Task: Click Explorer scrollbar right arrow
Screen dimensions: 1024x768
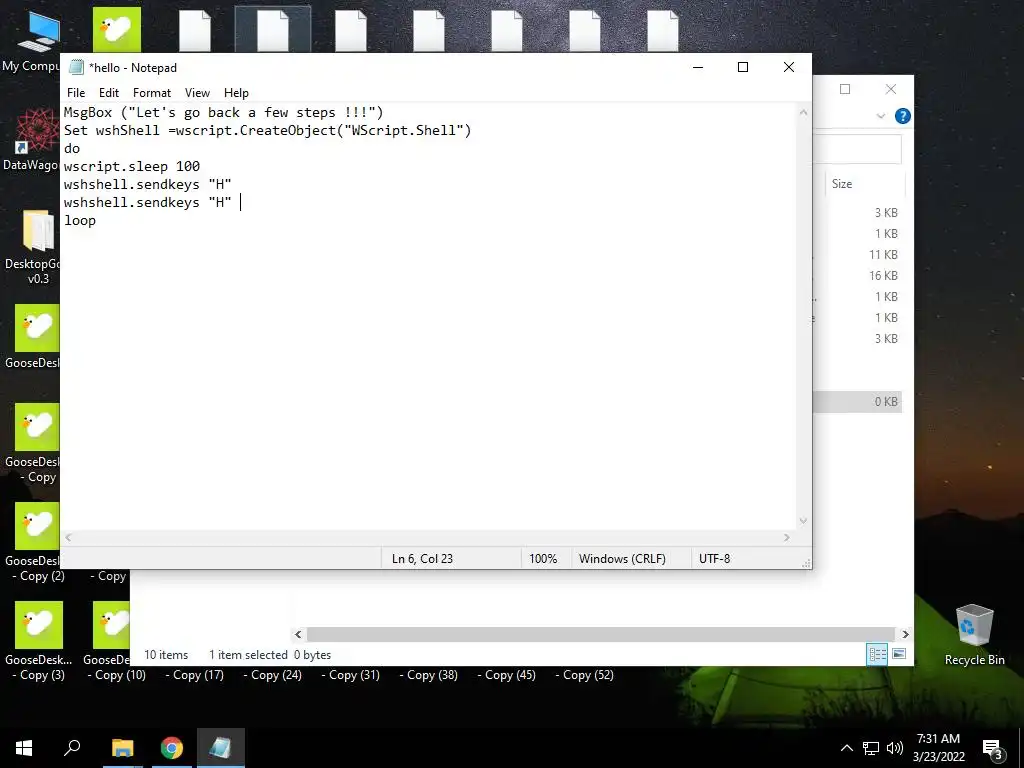Action: pyautogui.click(x=905, y=634)
